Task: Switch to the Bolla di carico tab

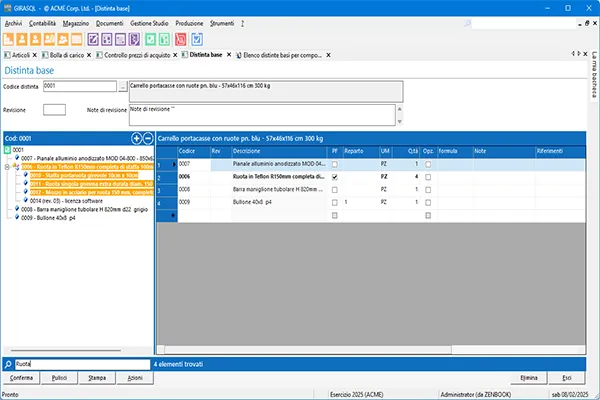Action: coord(67,55)
